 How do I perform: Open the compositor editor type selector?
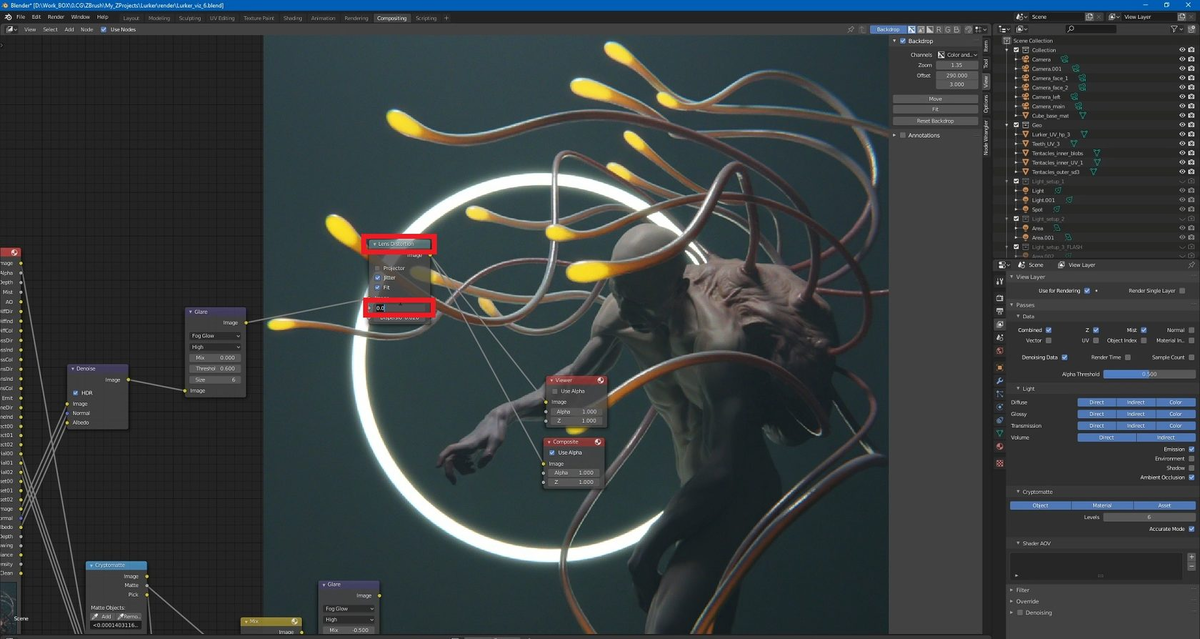point(12,30)
